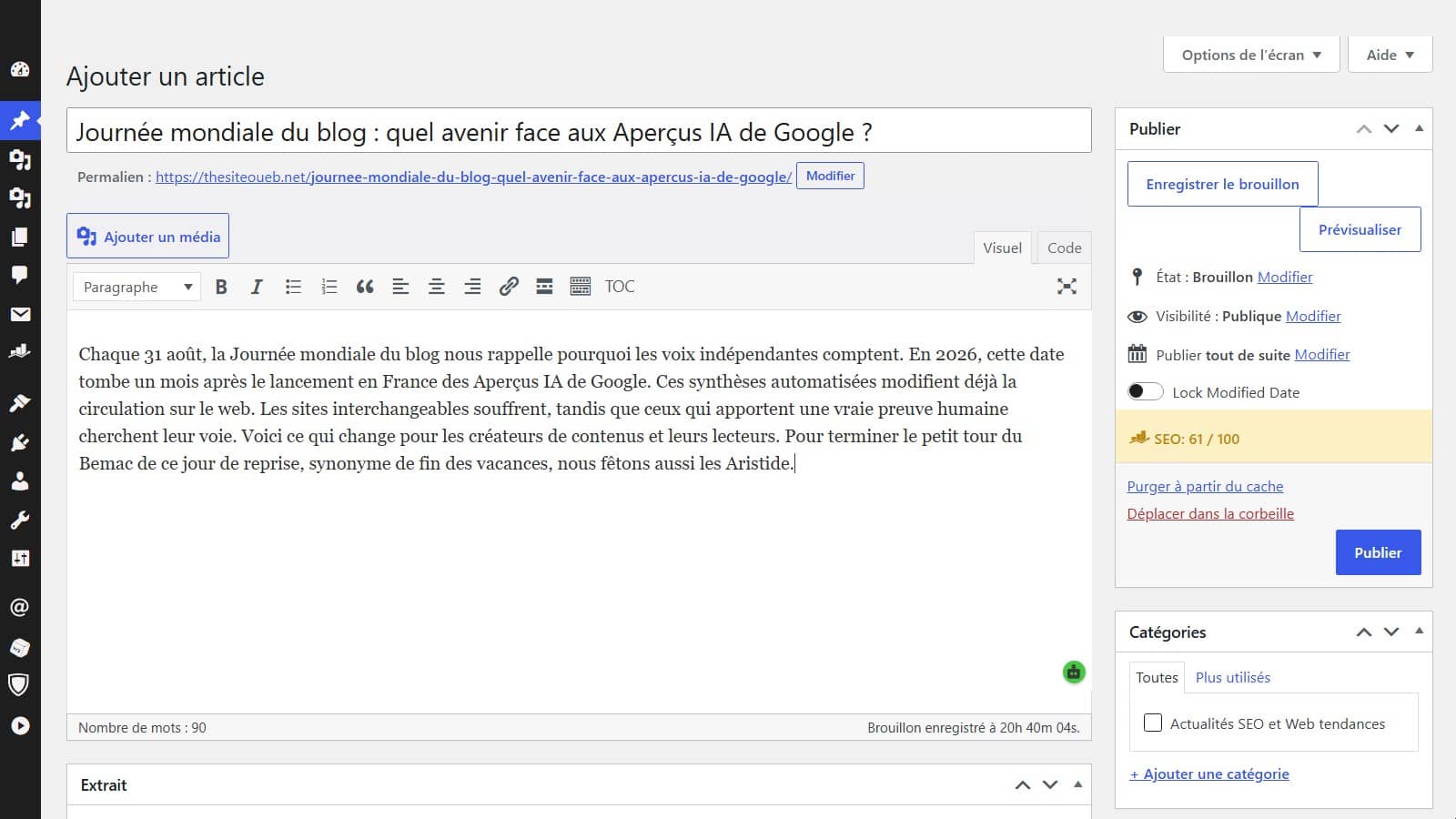Open the Dashboard gauge icon in sidebar
The width and height of the screenshot is (1456, 819).
click(x=20, y=69)
